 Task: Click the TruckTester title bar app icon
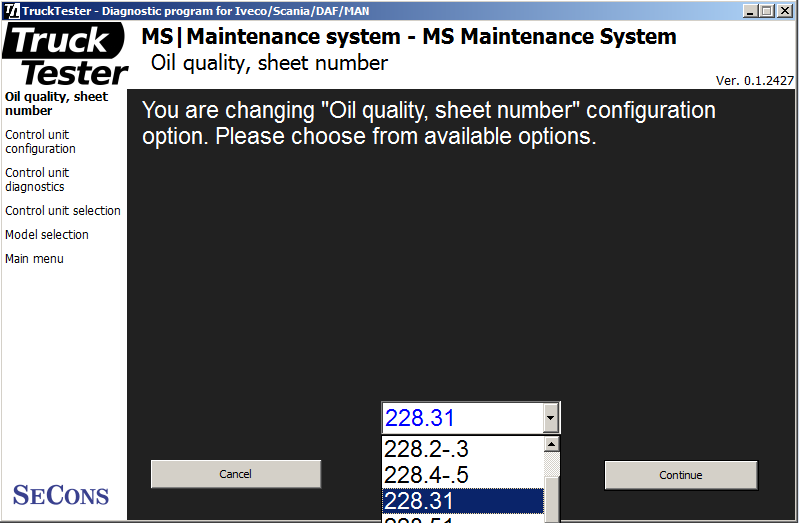[11, 11]
